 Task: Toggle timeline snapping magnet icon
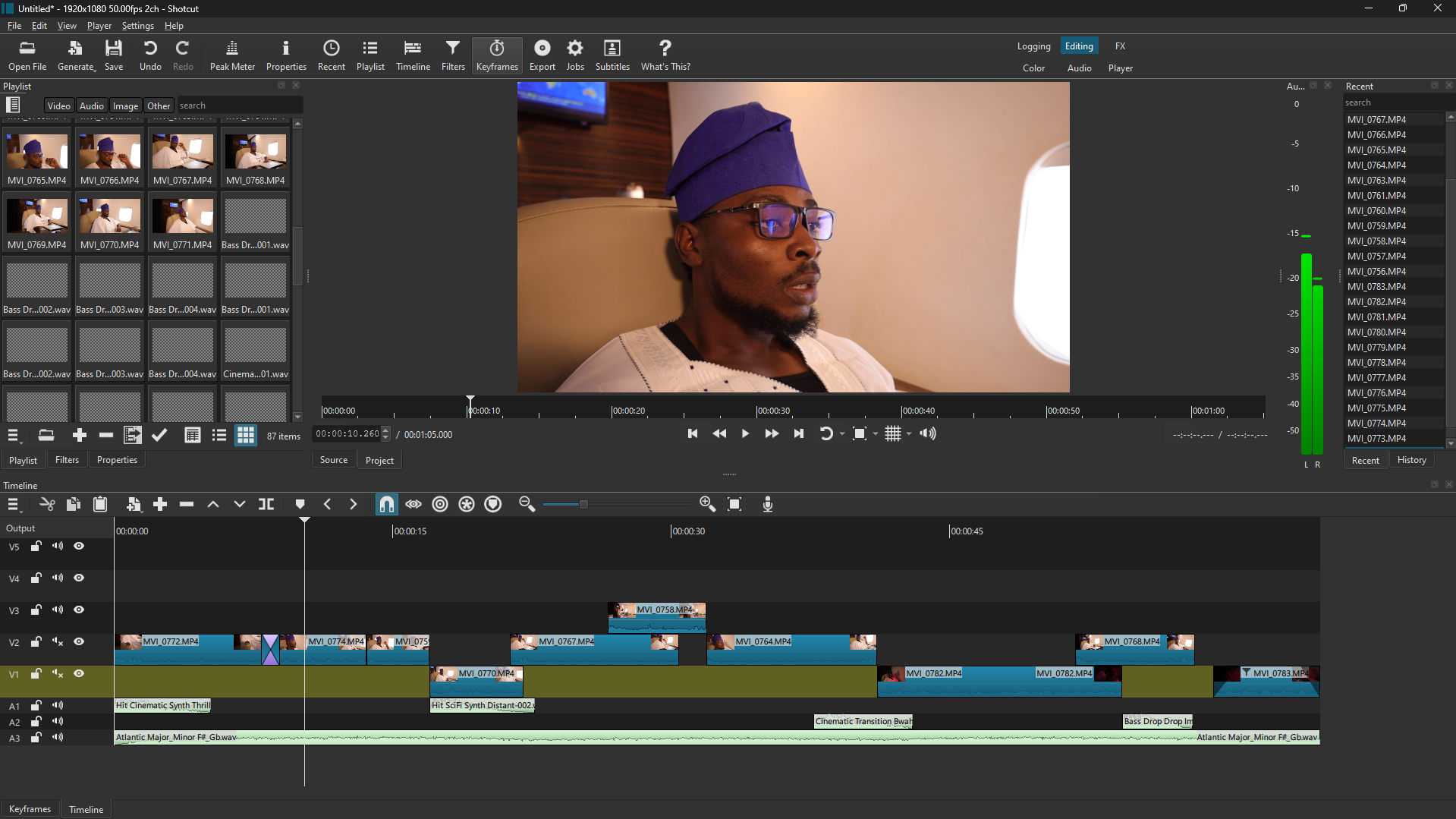coord(386,504)
